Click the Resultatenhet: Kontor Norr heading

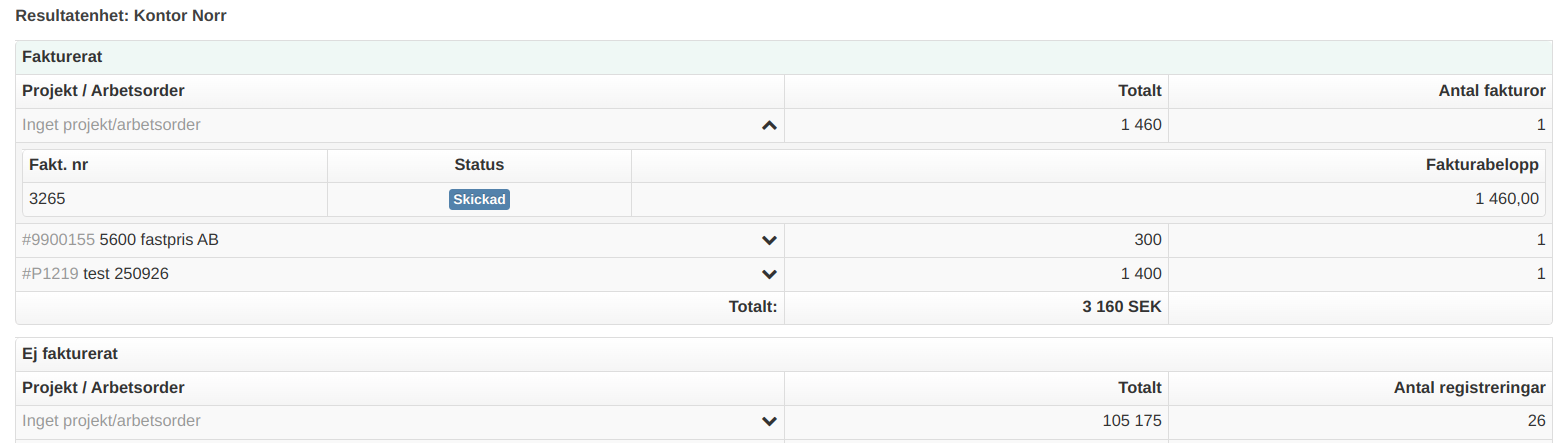tap(121, 17)
